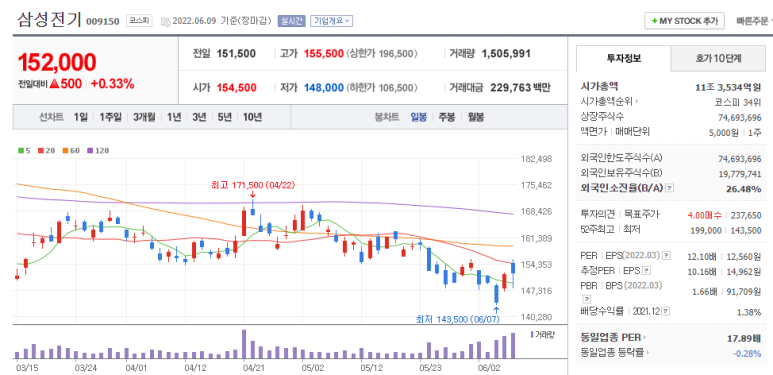
Task: Click stock code 009150
Action: click(103, 22)
